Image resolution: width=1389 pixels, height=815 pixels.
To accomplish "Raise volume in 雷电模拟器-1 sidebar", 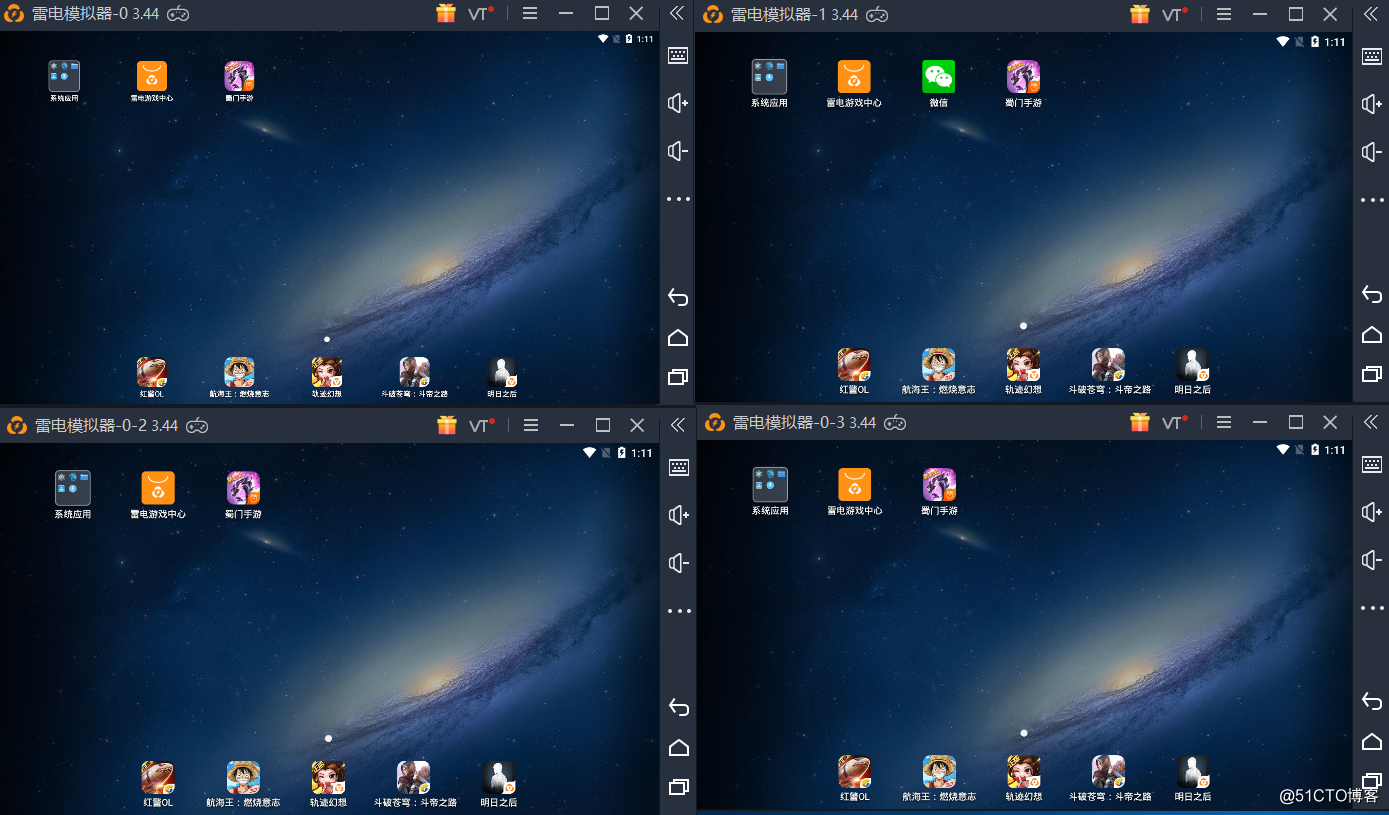I will pyautogui.click(x=1372, y=104).
